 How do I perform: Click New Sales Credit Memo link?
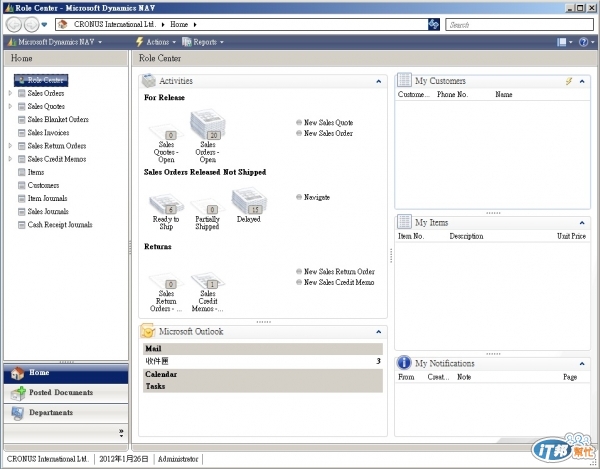(339, 282)
